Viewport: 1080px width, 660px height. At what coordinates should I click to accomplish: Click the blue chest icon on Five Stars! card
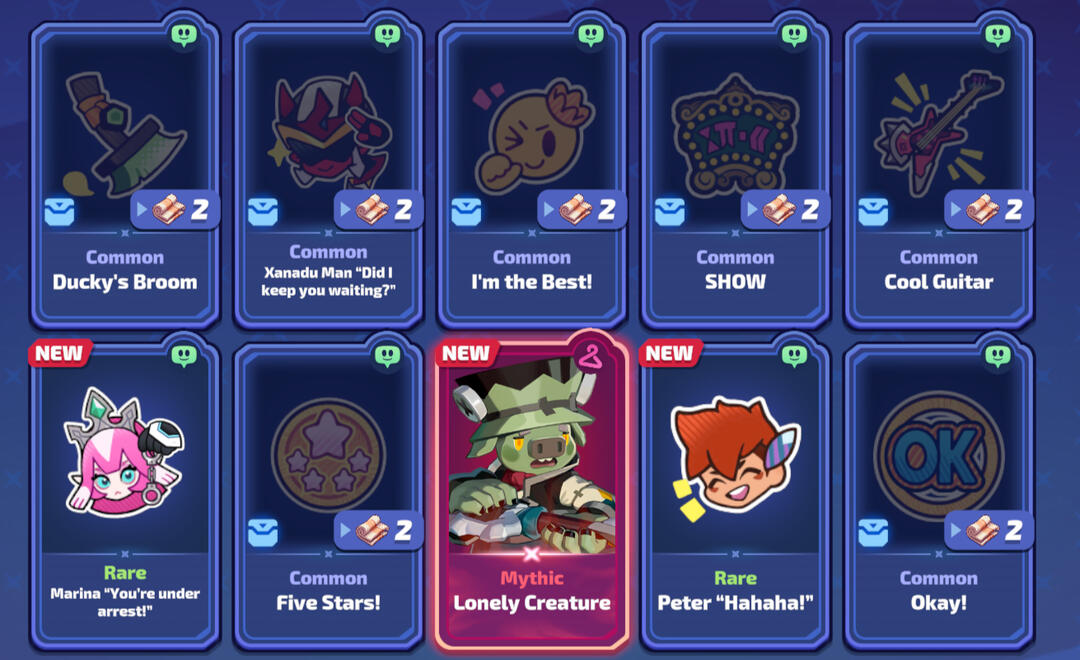[263, 533]
